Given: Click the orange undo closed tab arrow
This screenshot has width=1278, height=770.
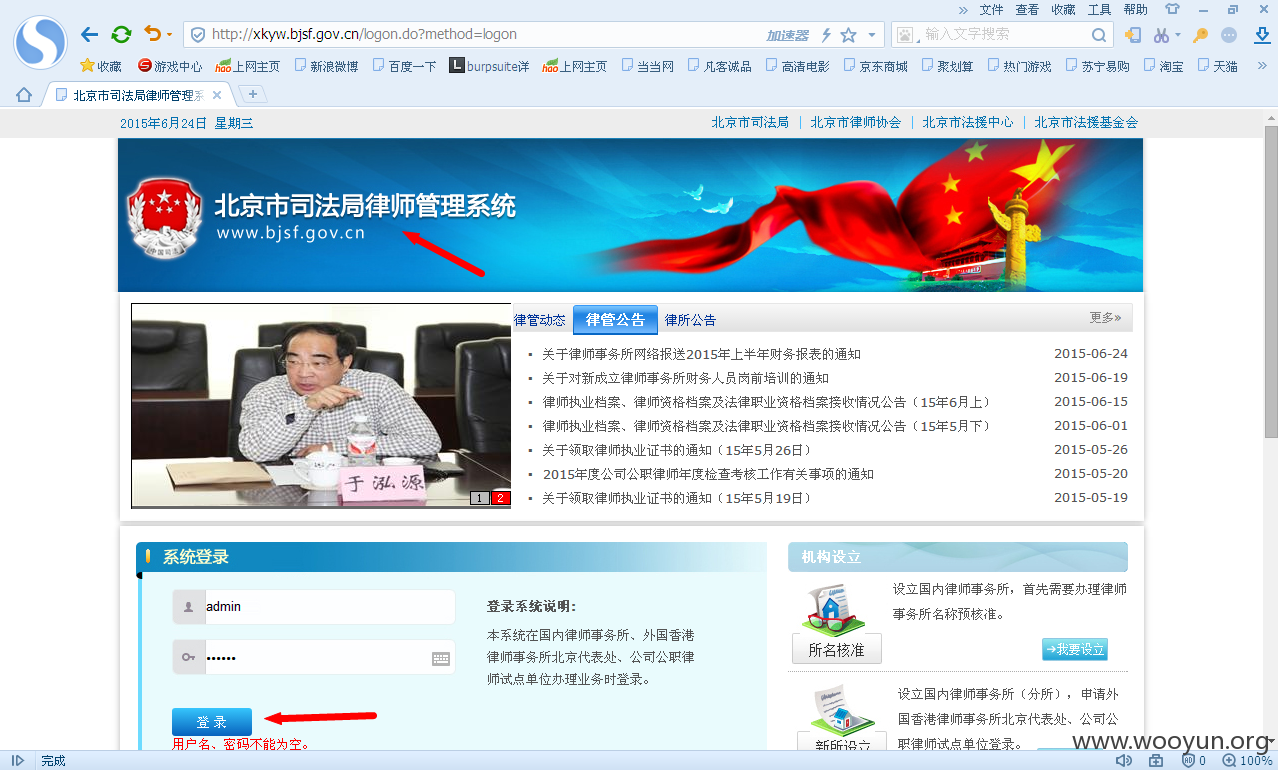Looking at the screenshot, I should (x=152, y=34).
